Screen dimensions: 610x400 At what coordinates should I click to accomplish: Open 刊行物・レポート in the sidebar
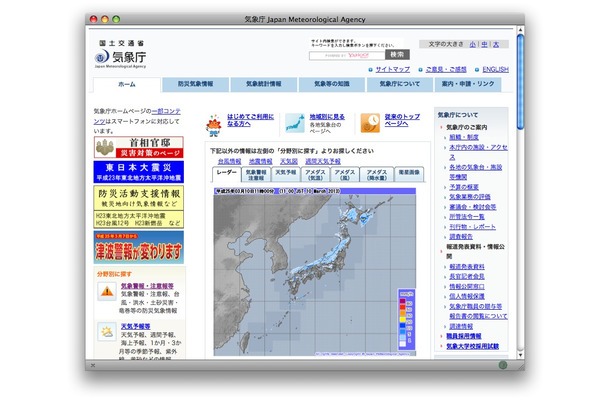(x=472, y=226)
